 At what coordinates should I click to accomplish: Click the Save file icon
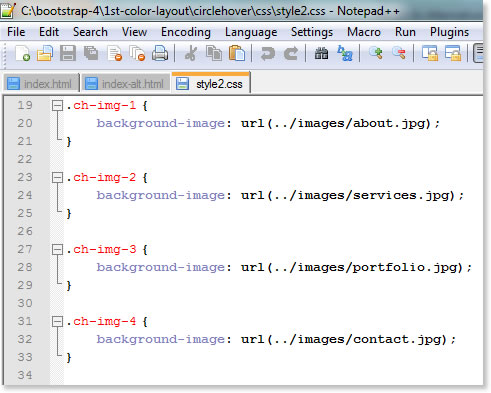pyautogui.click(x=68, y=53)
